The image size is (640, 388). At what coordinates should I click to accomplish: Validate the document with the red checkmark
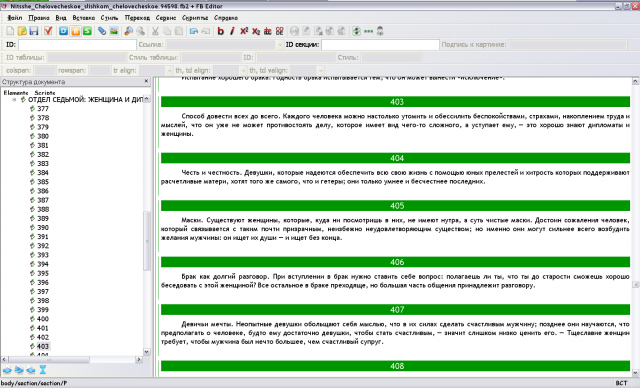(x=48, y=31)
